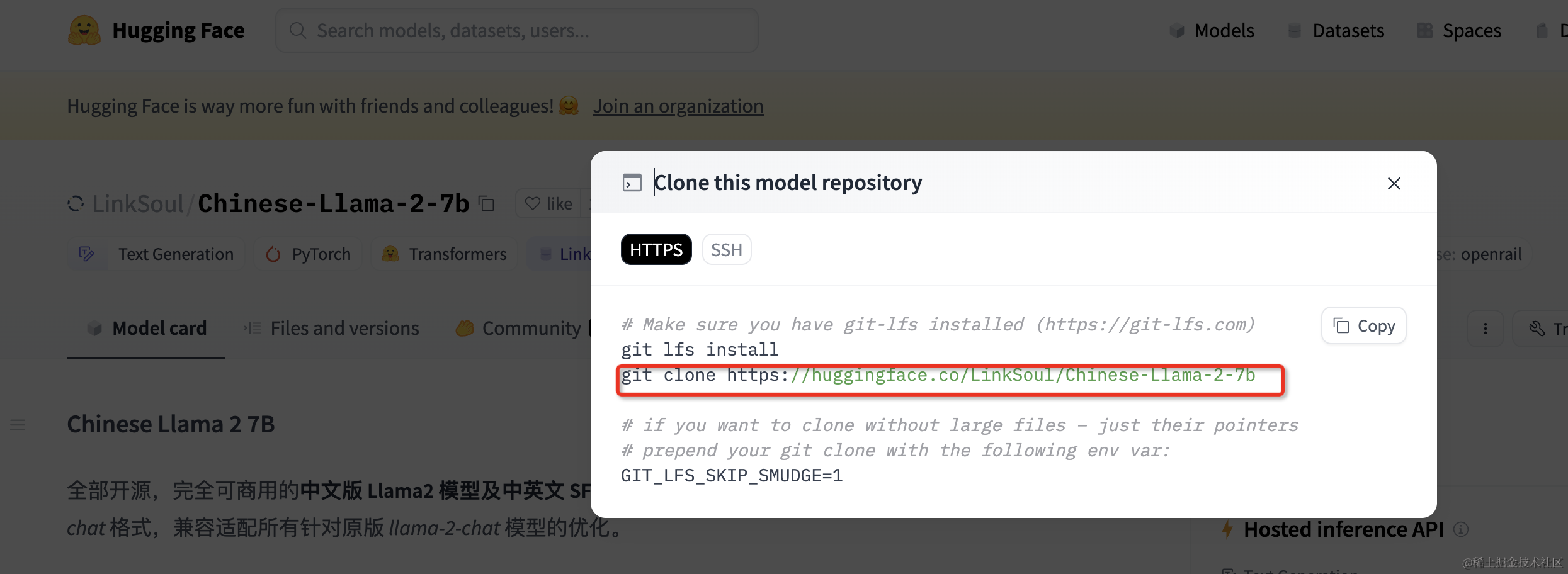1568x574 pixels.
Task: Click the terminal icon in dialog header
Action: pyautogui.click(x=632, y=183)
